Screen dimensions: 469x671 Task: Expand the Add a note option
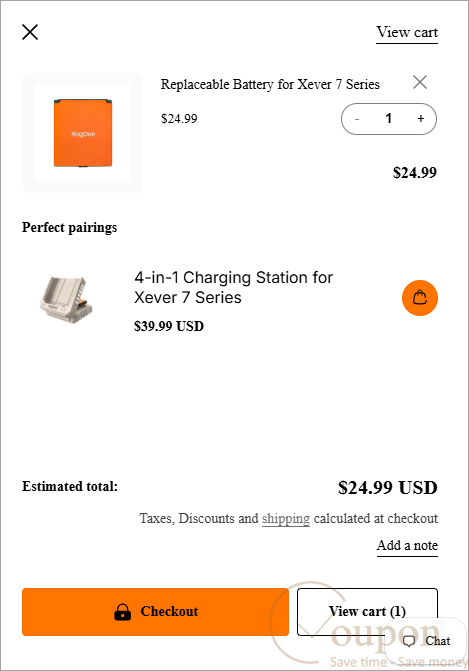point(407,546)
